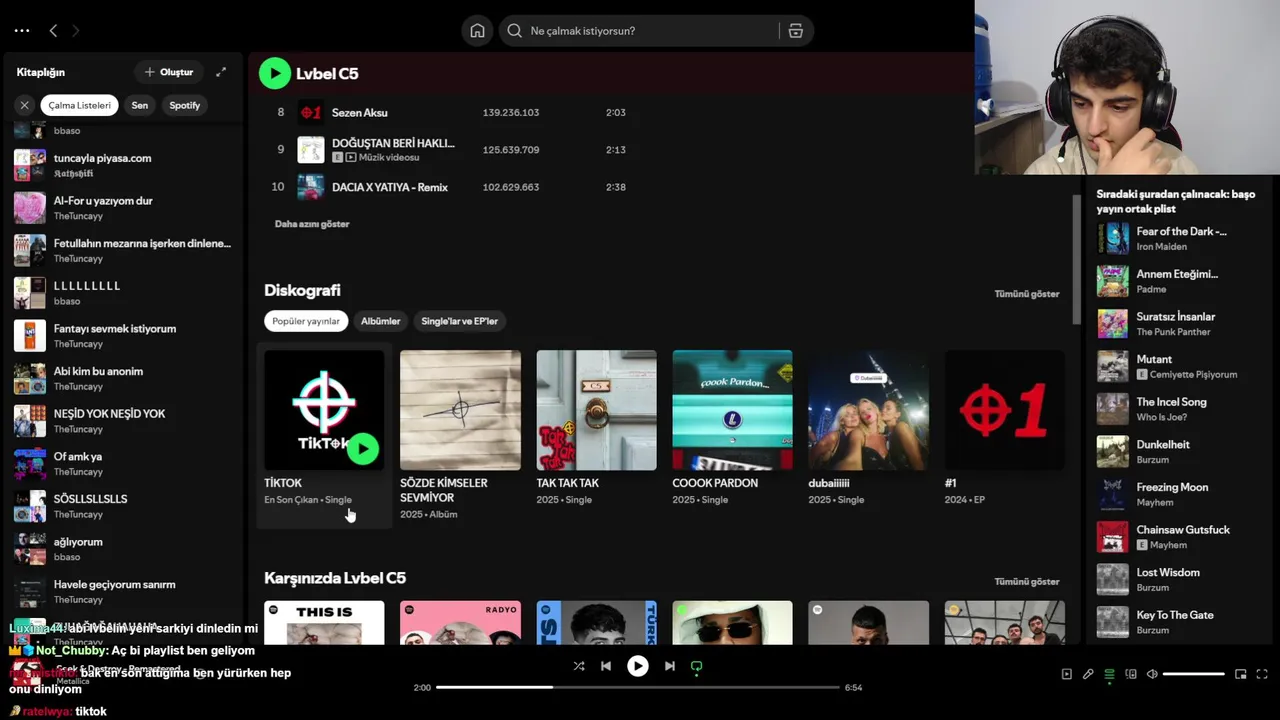The image size is (1280, 720).
Task: Open the Browse icon in search bar
Action: click(796, 31)
